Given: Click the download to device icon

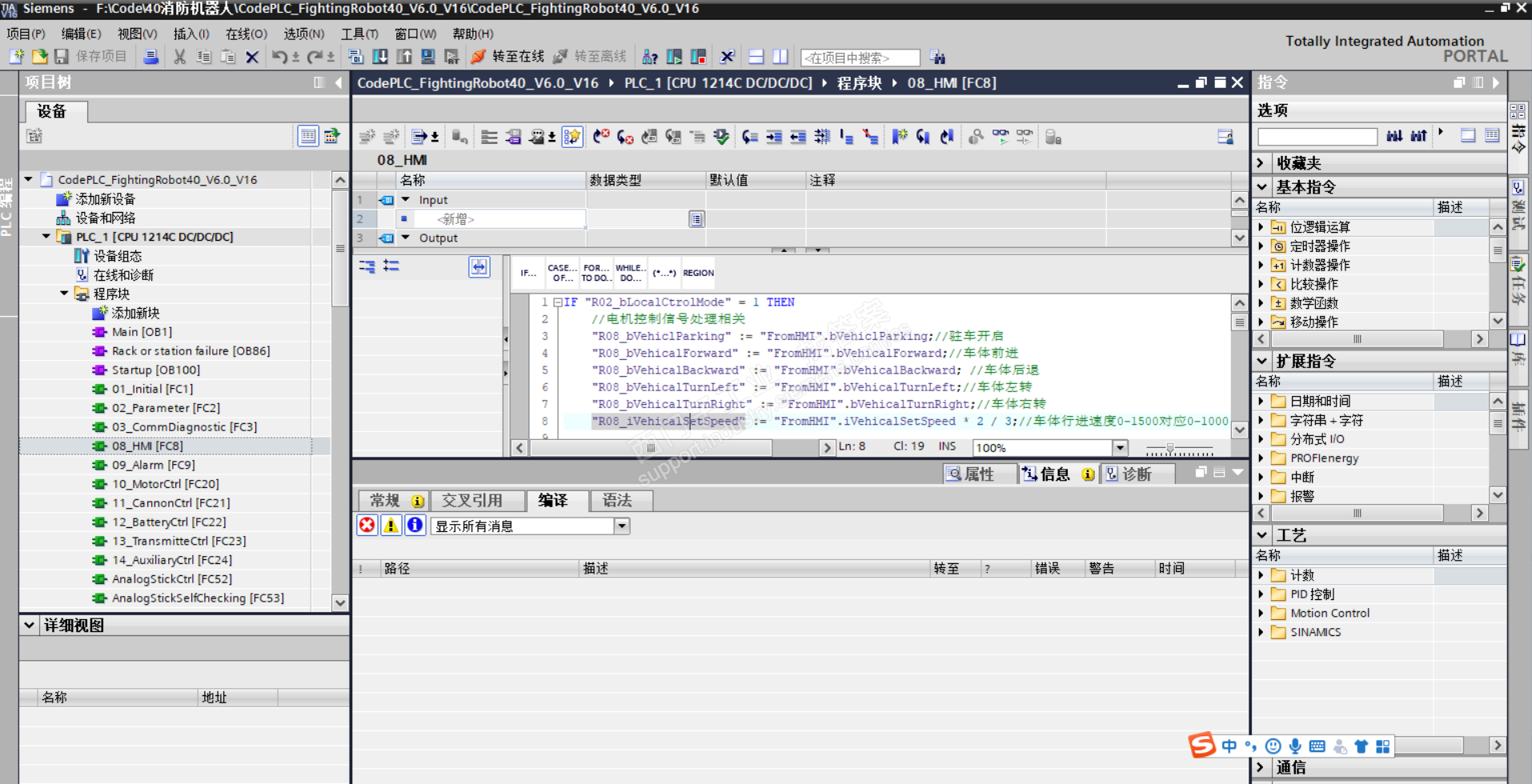Looking at the screenshot, I should click(380, 57).
